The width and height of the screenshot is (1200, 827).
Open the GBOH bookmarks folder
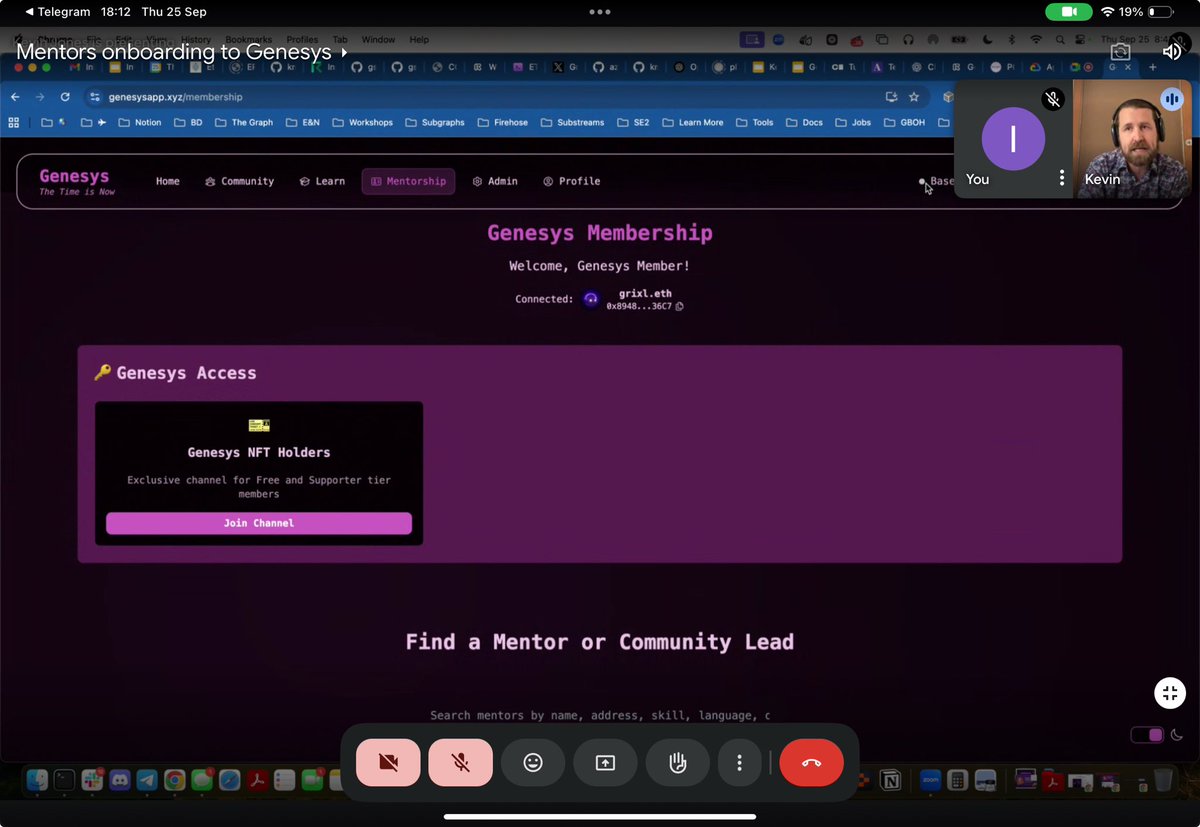pyautogui.click(x=905, y=122)
